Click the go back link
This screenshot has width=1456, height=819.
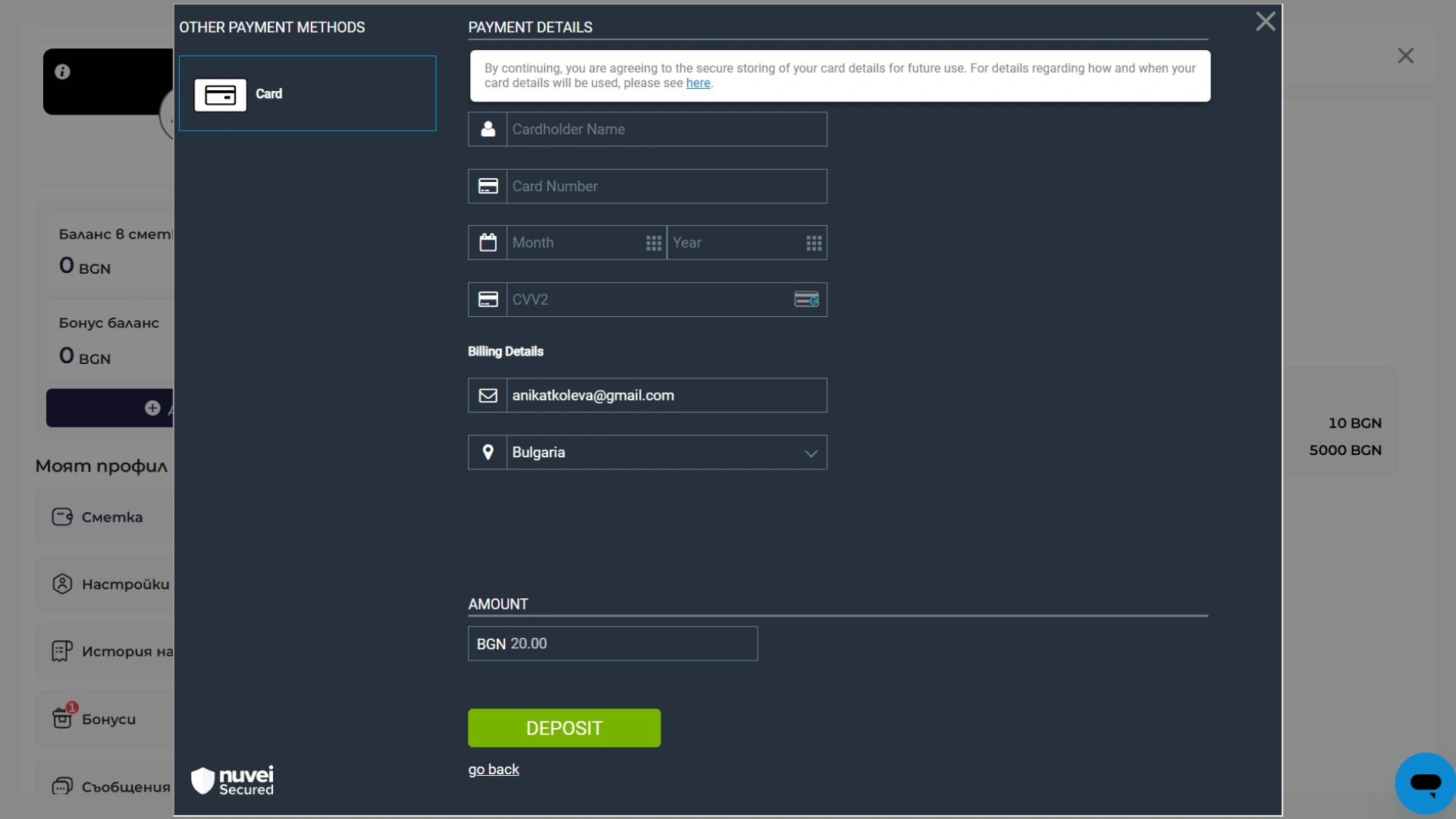(494, 769)
